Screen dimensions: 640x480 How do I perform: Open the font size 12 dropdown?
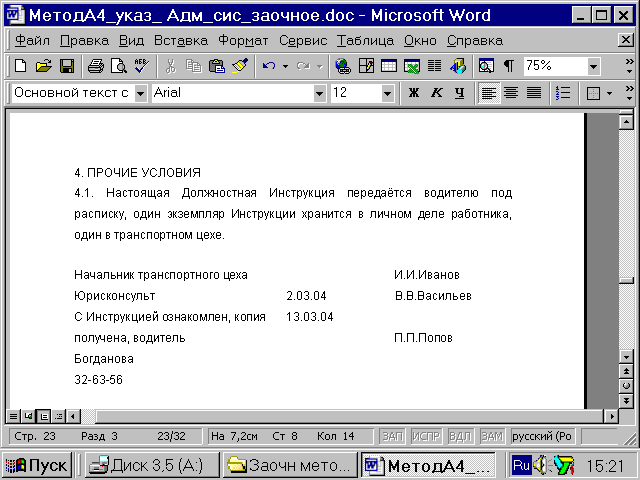pos(387,93)
